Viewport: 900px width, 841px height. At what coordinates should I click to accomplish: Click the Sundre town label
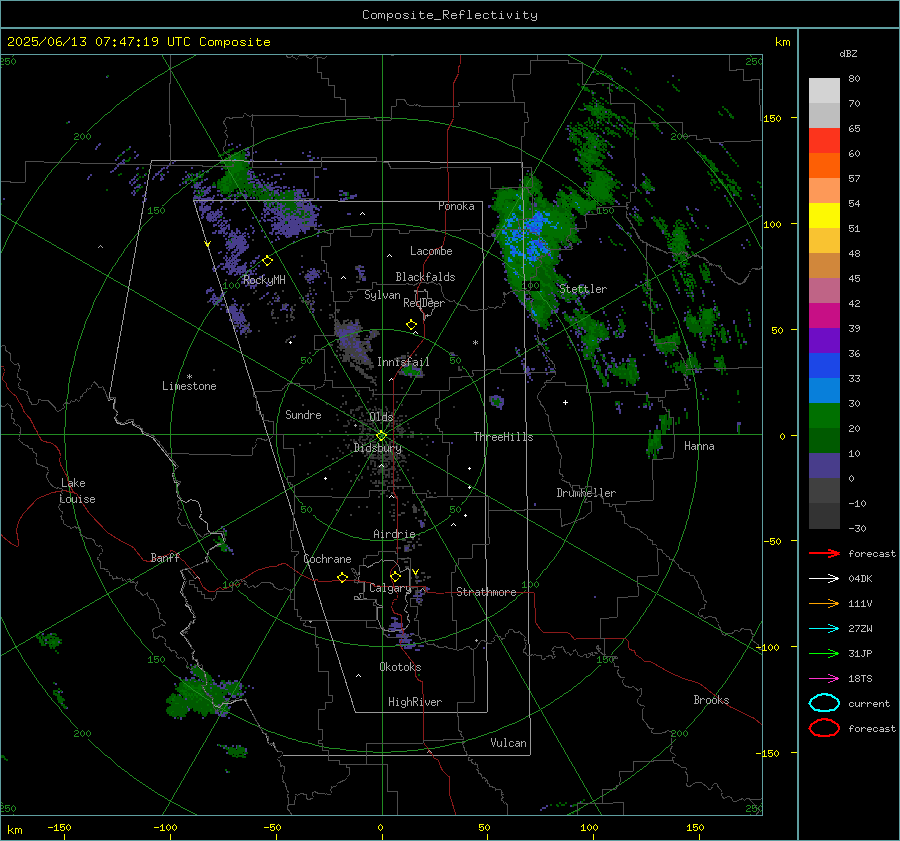pos(303,414)
